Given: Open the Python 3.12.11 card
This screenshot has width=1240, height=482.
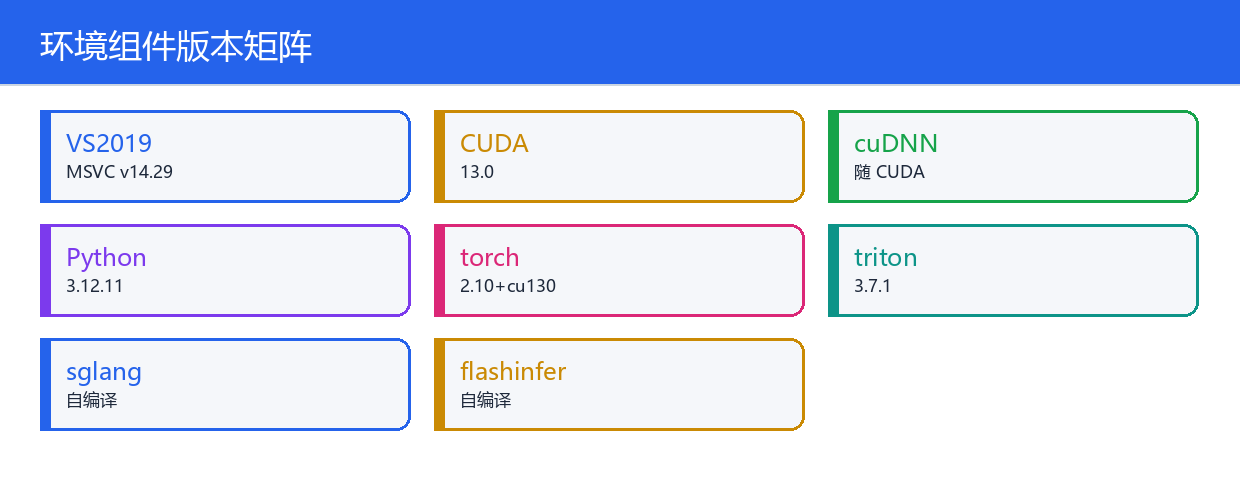Looking at the screenshot, I should click(x=225, y=270).
